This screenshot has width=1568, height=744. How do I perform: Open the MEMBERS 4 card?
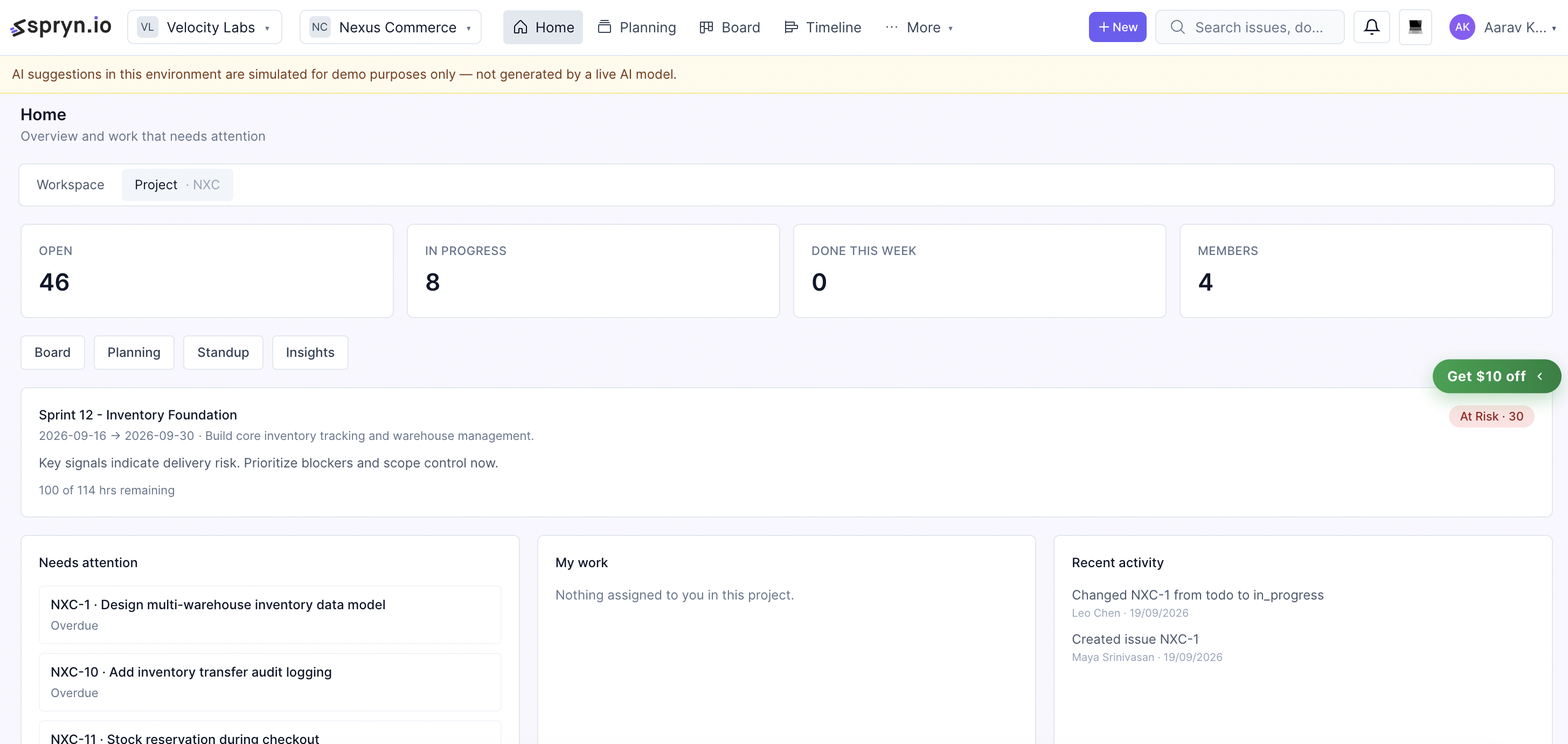pyautogui.click(x=1365, y=271)
